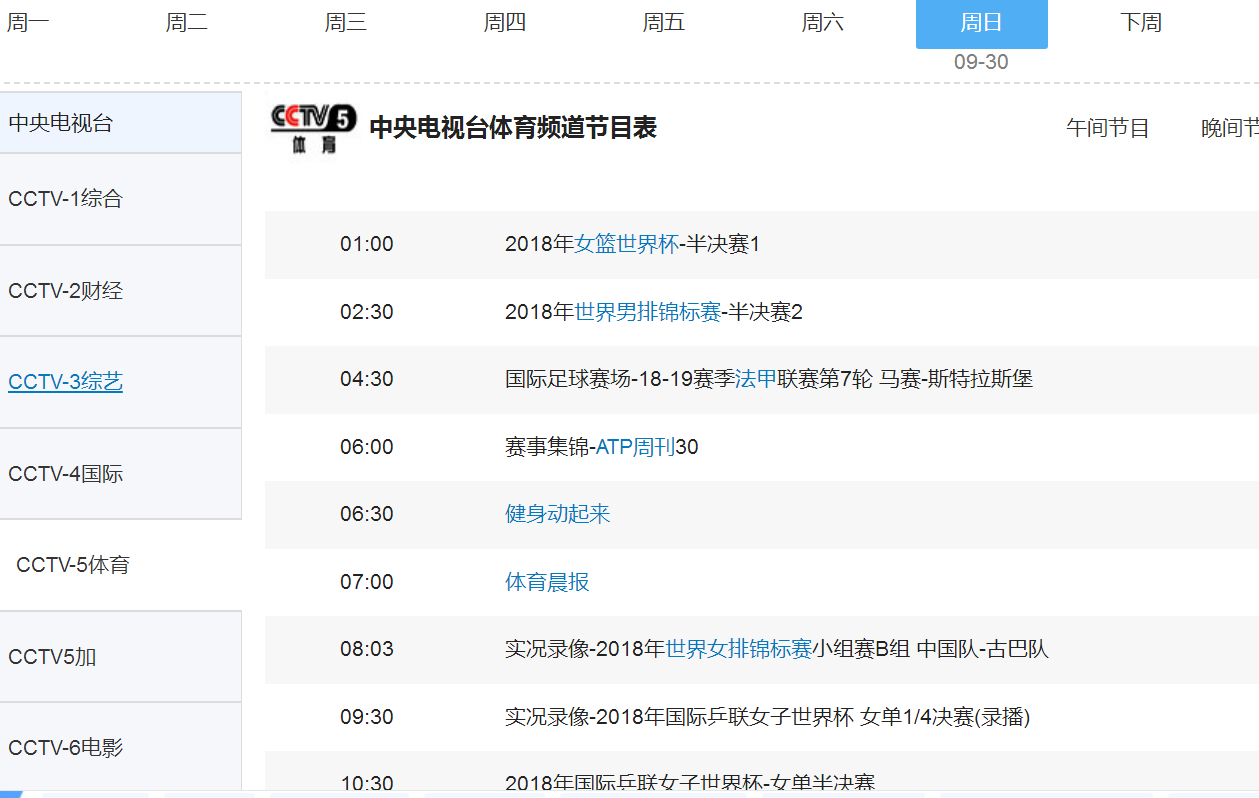1259x798 pixels.
Task: Open CCTV-3综艺 channel link
Action: 66,382
